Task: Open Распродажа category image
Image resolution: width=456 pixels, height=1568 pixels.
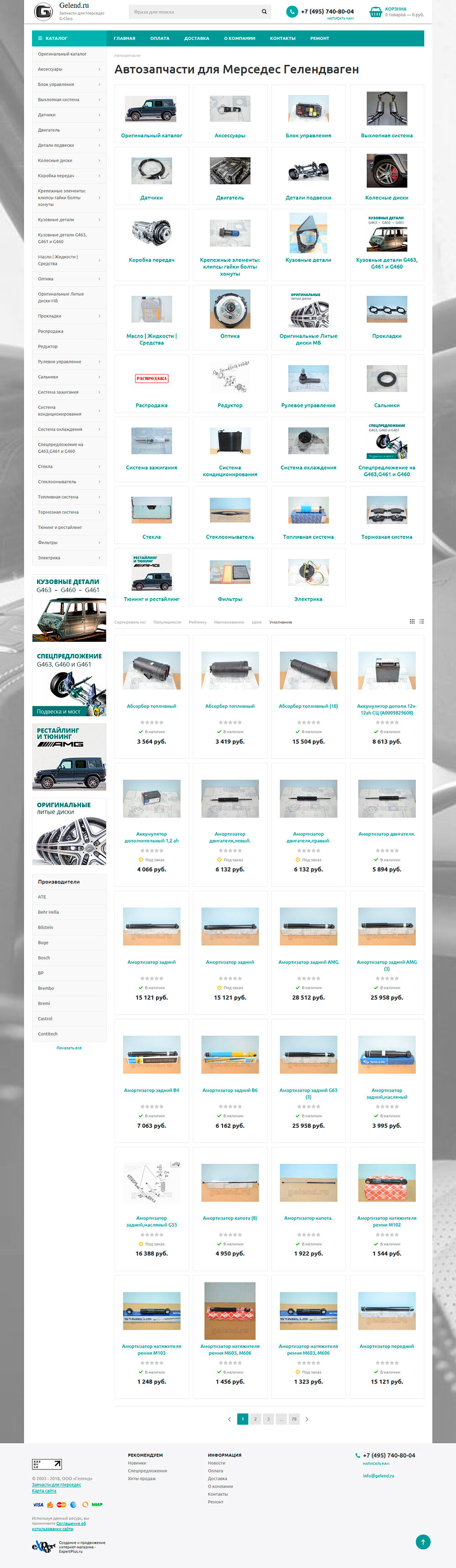Action: click(151, 379)
